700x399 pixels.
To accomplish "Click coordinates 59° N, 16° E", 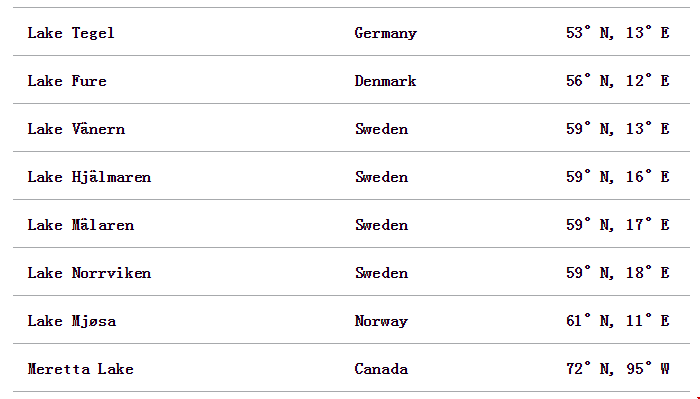I will (617, 176).
